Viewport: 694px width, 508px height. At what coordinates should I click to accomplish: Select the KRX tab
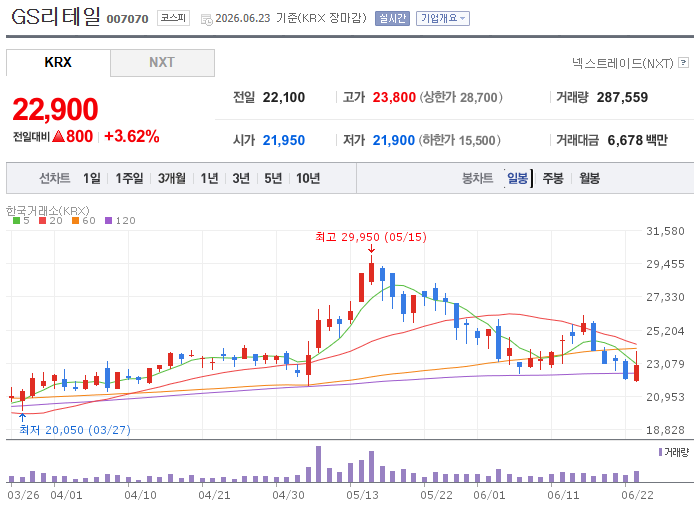click(x=58, y=62)
